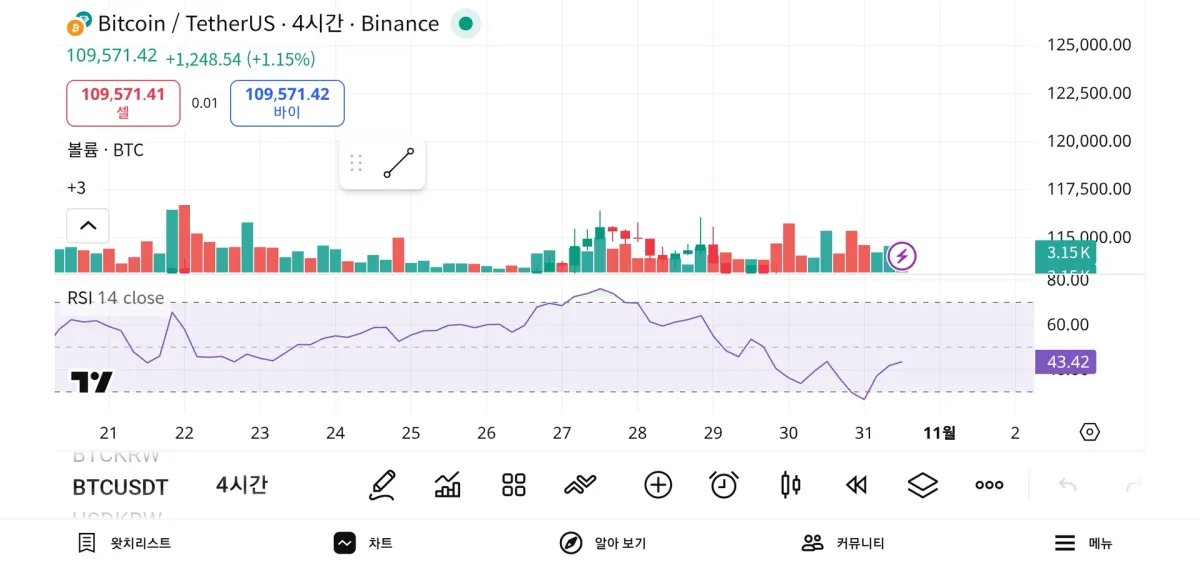Go to the 왓치리스트 tab
1200x568 pixels.
click(125, 543)
